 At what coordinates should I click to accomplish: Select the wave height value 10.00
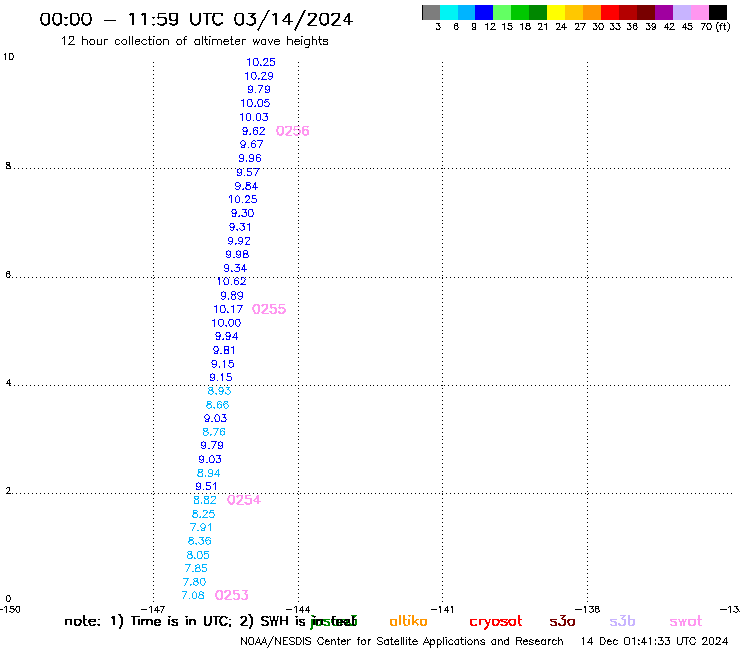point(226,323)
